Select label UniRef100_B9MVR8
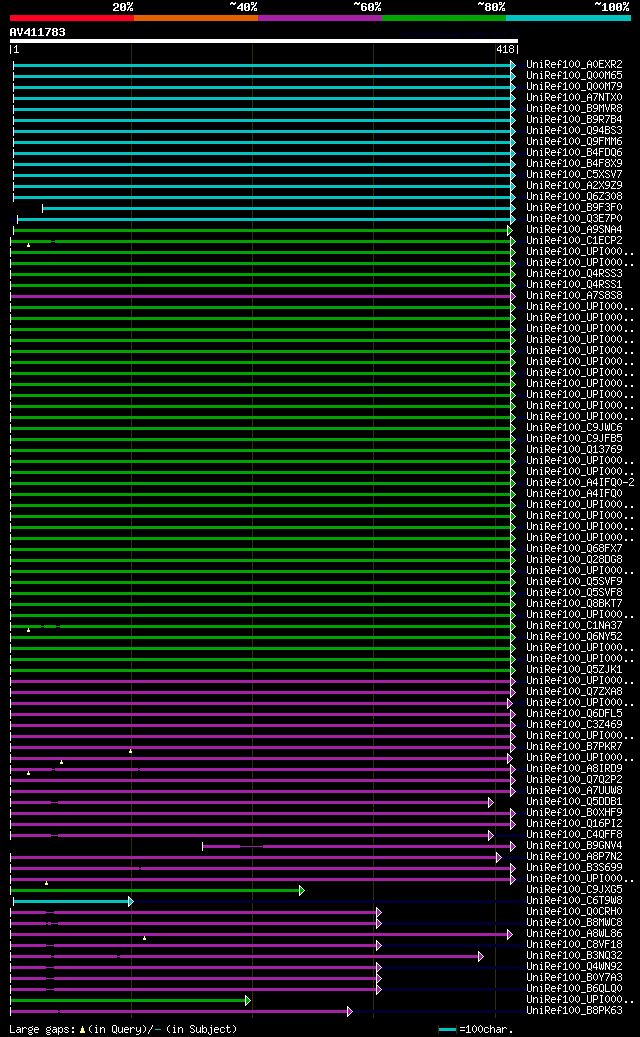The width and height of the screenshot is (640, 1037). click(574, 108)
